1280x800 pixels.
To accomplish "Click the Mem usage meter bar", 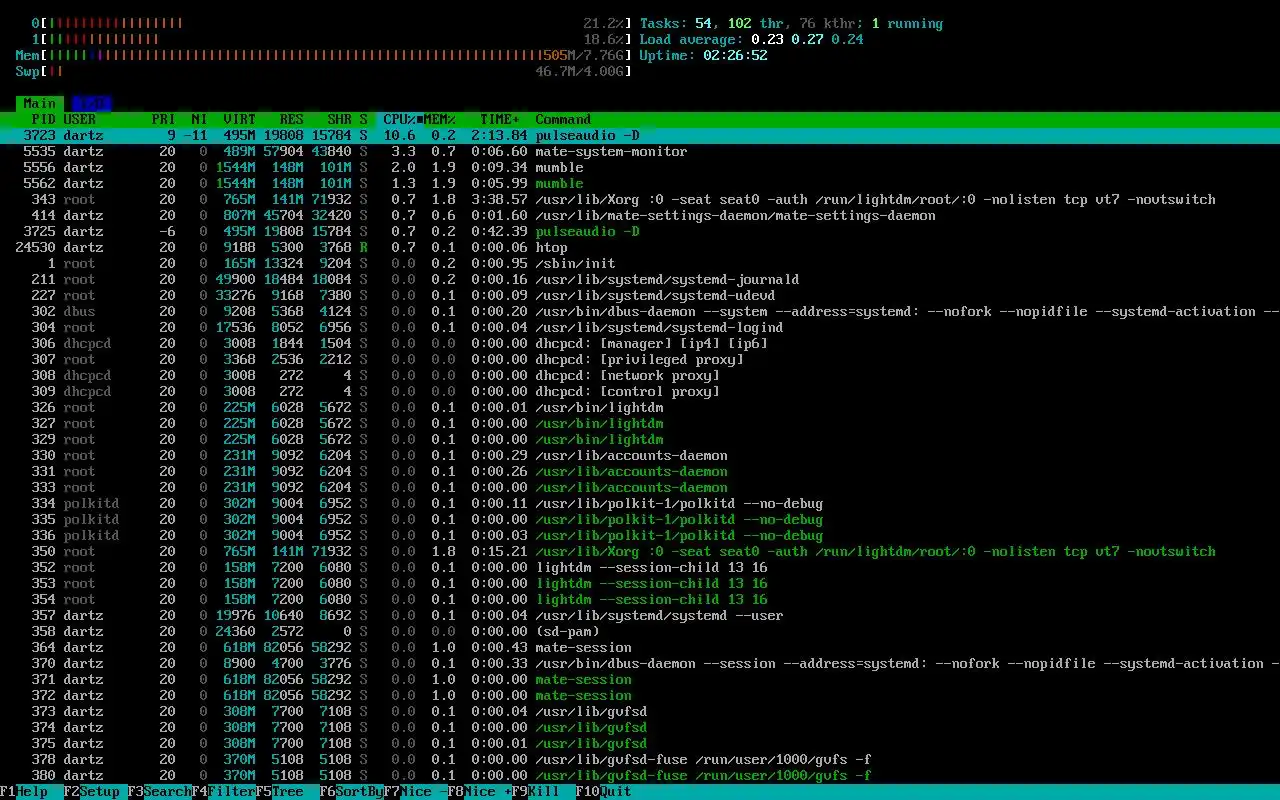I will [324, 55].
